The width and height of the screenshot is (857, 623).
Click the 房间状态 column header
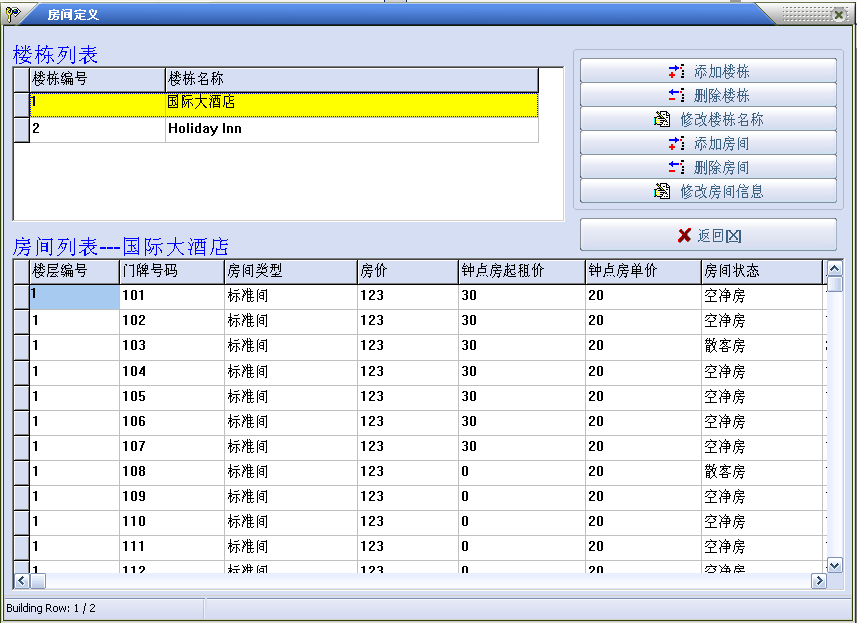pyautogui.click(x=760, y=271)
